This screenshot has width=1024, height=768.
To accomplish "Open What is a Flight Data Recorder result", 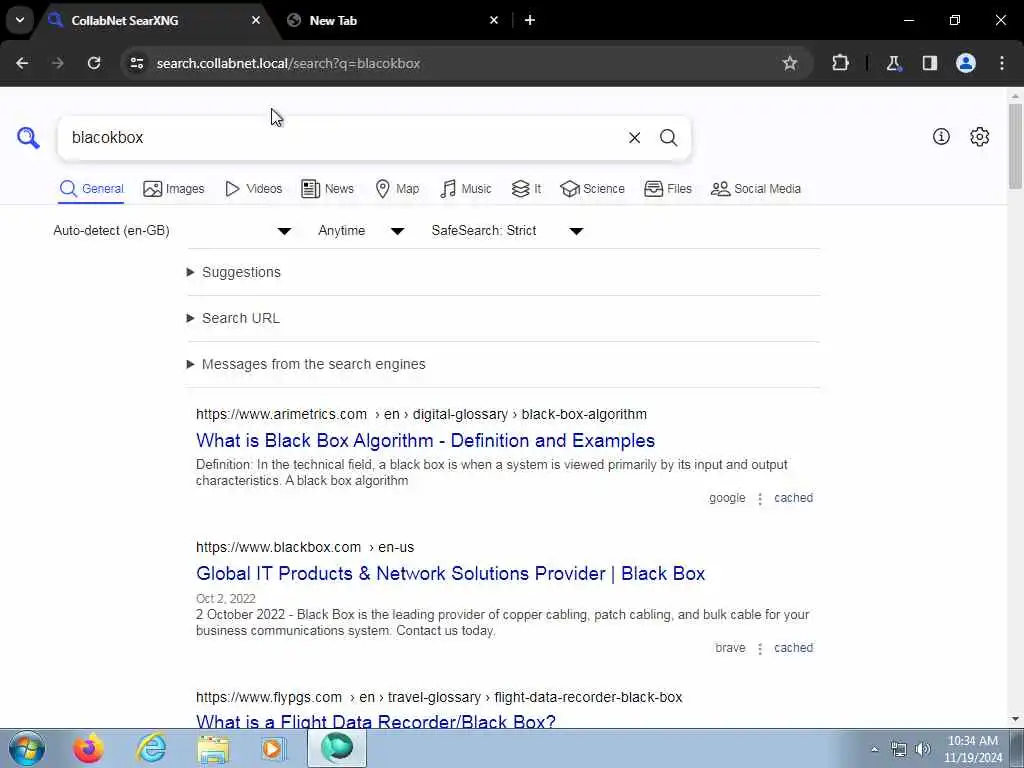I will point(376,721).
